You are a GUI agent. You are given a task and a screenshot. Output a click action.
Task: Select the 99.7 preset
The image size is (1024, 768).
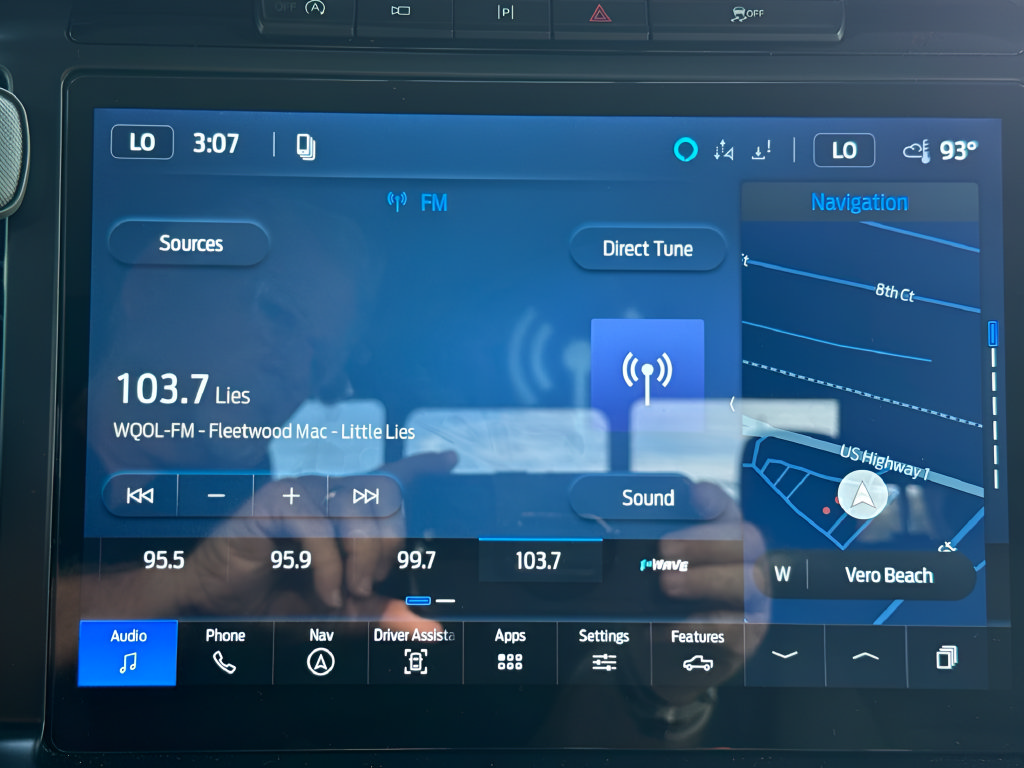[416, 560]
